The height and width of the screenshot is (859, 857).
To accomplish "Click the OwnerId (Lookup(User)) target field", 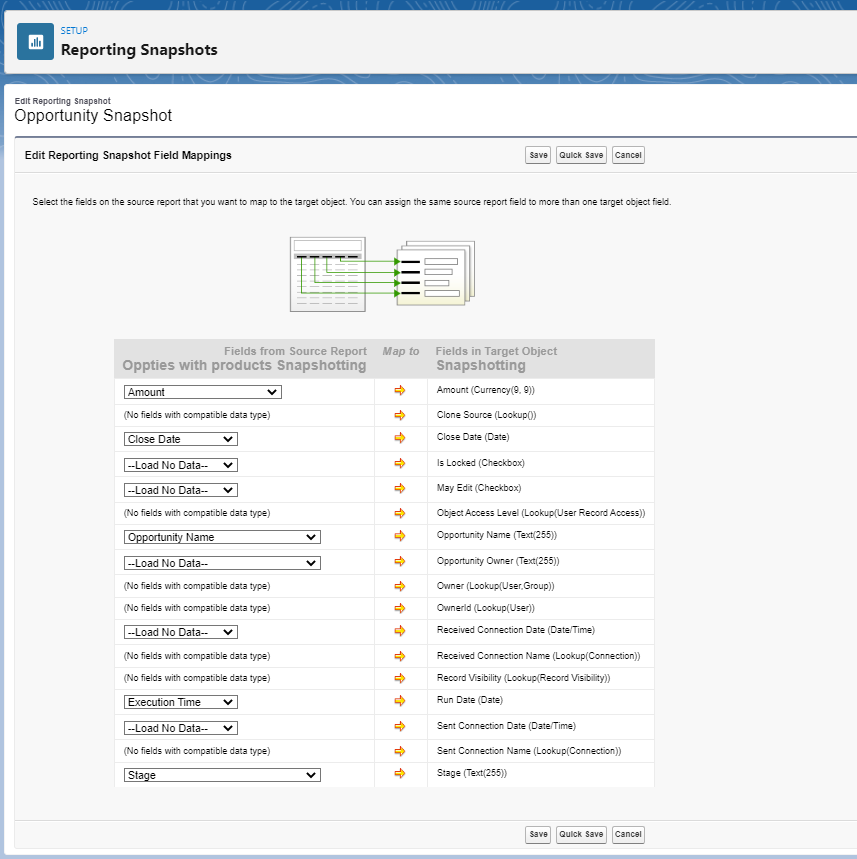I will coord(485,608).
